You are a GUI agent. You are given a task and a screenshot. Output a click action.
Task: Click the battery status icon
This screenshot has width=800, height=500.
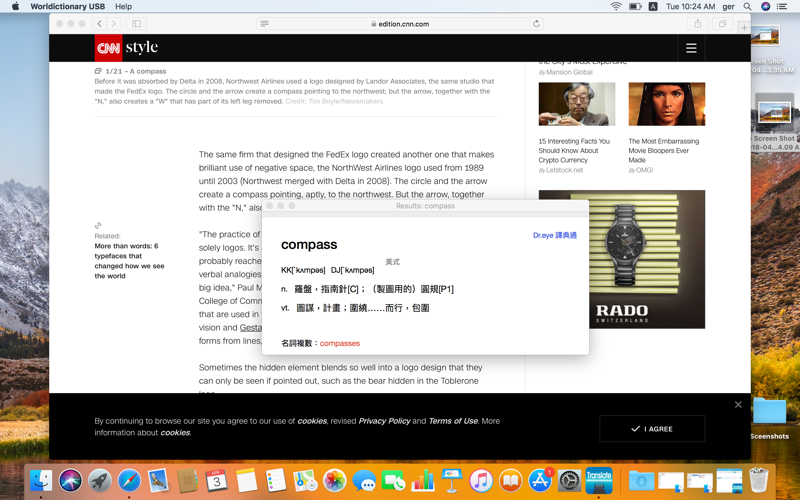635,6
